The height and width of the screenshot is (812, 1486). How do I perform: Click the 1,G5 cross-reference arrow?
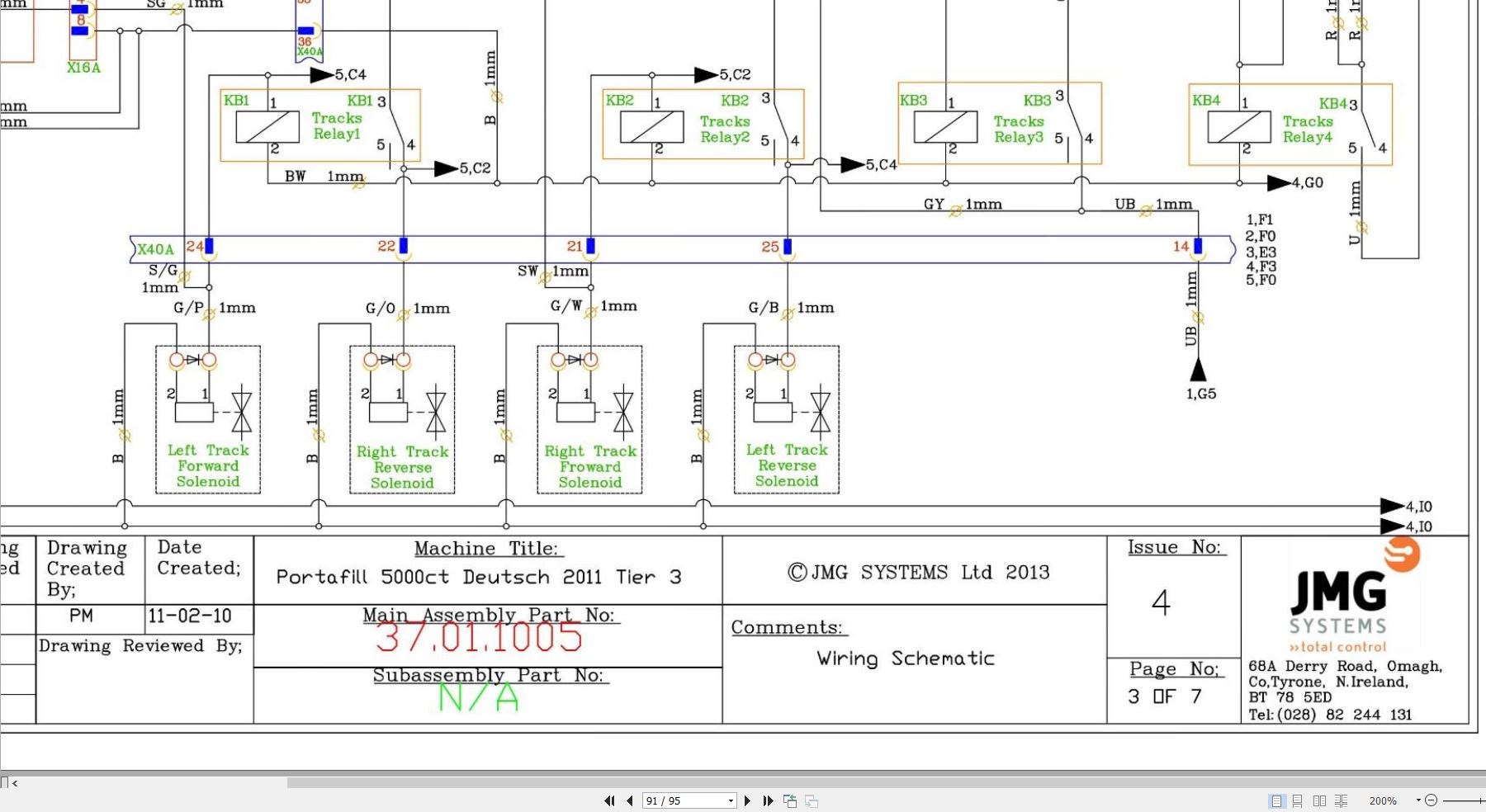click(1198, 369)
